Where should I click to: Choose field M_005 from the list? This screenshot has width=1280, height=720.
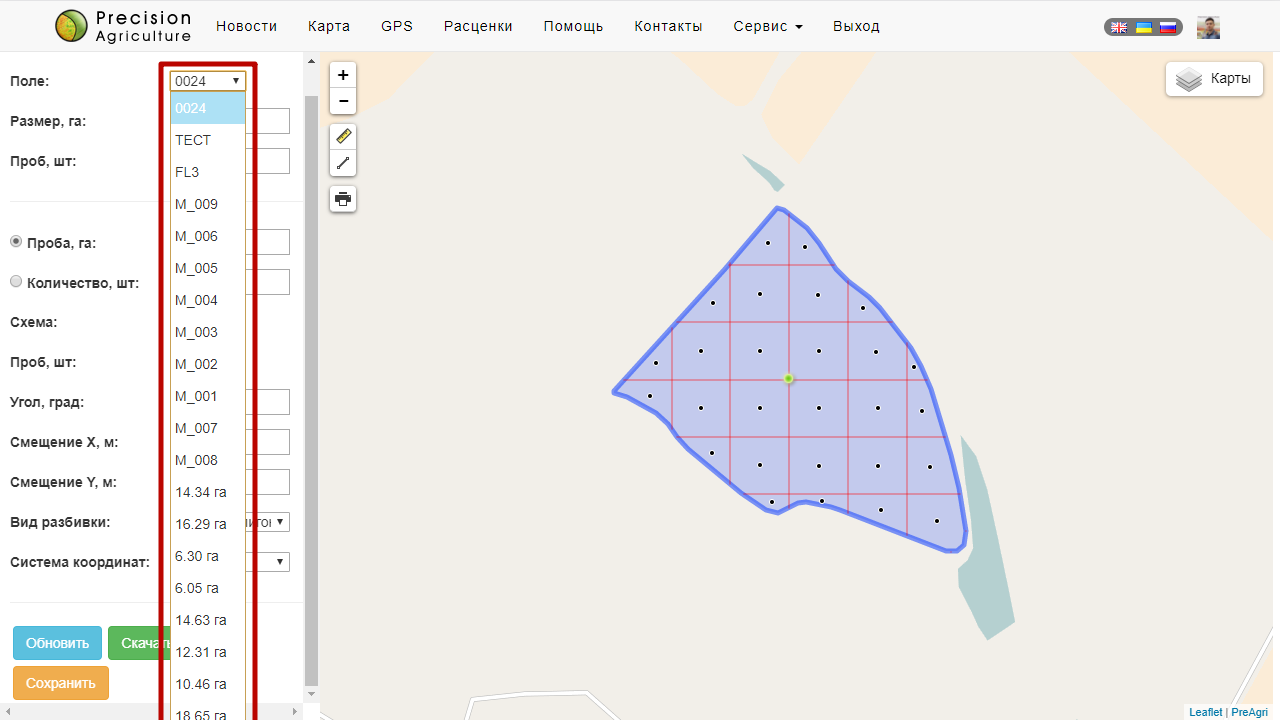click(197, 268)
